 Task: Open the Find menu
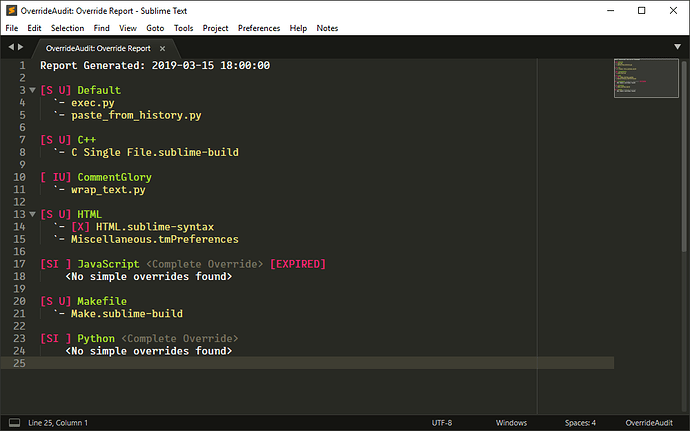(x=101, y=28)
